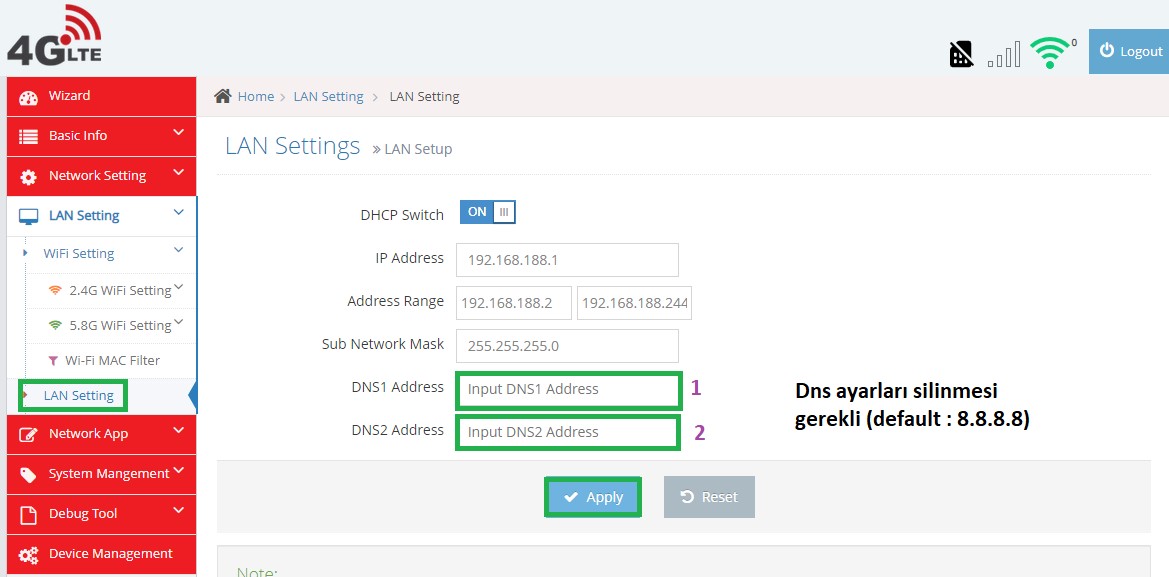Image resolution: width=1169 pixels, height=577 pixels.
Task: Open the Debug Tool menu
Action: click(83, 514)
